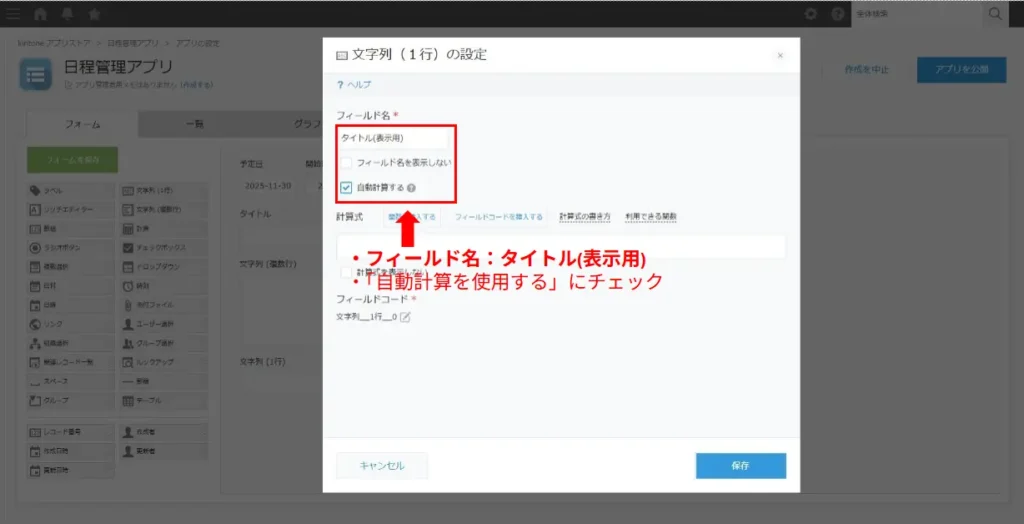Viewport: 1024px width, 524px height.
Task: Click the 日程管理アプリ breadcrumb link
Action: click(x=133, y=43)
